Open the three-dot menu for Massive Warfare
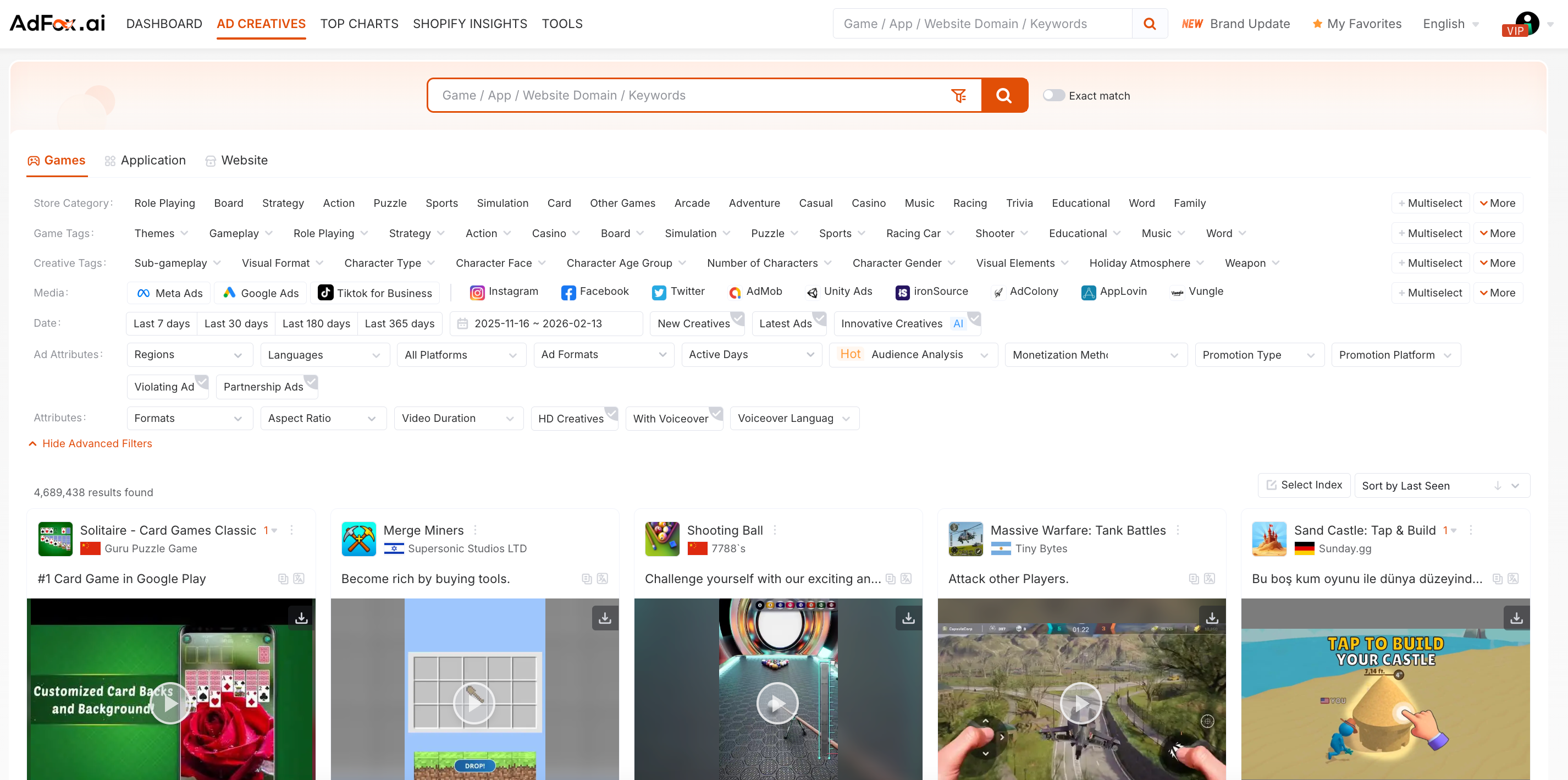The height and width of the screenshot is (780, 1568). (x=1178, y=530)
